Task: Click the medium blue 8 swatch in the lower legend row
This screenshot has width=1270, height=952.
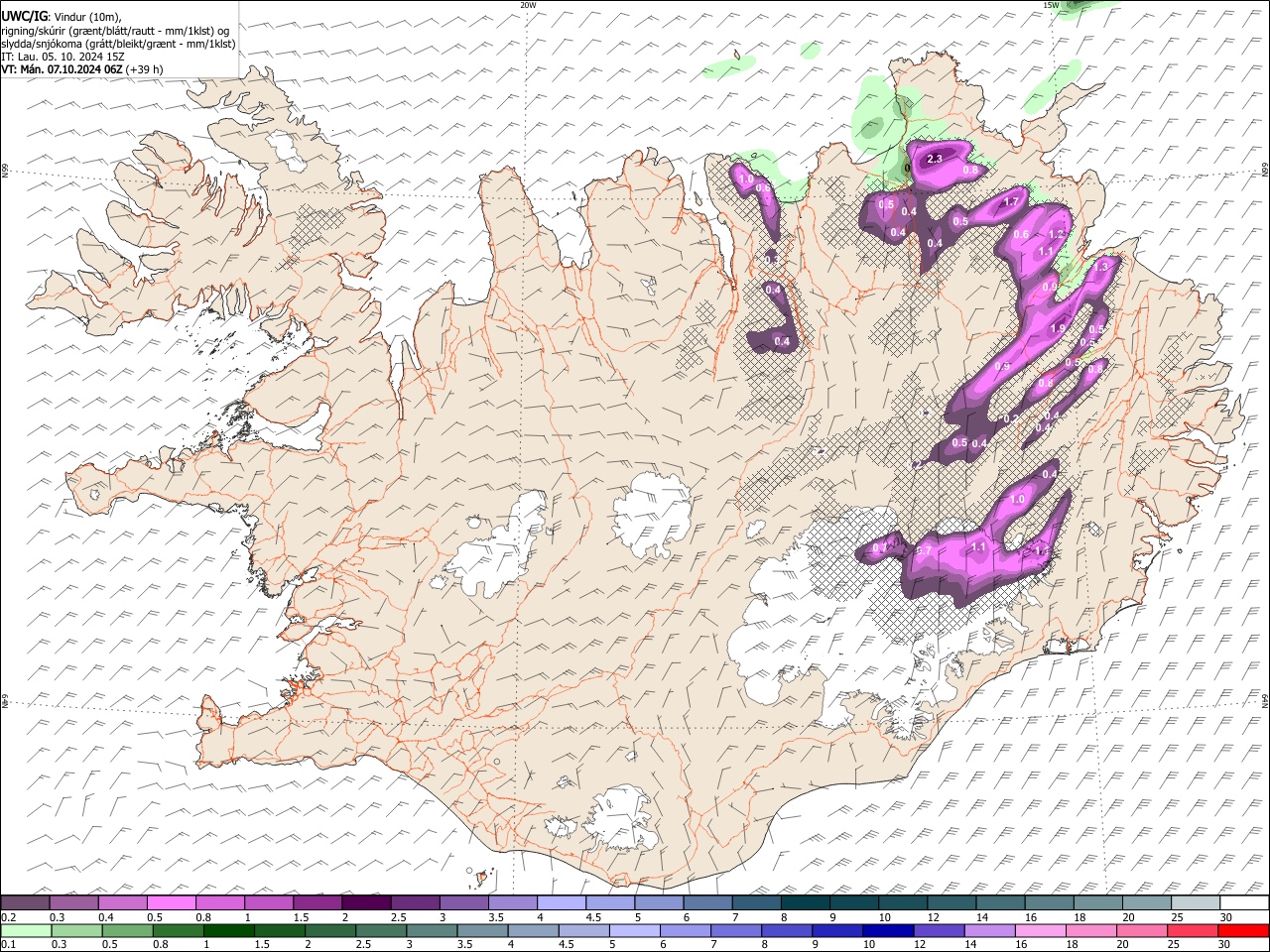Action: pos(787,930)
